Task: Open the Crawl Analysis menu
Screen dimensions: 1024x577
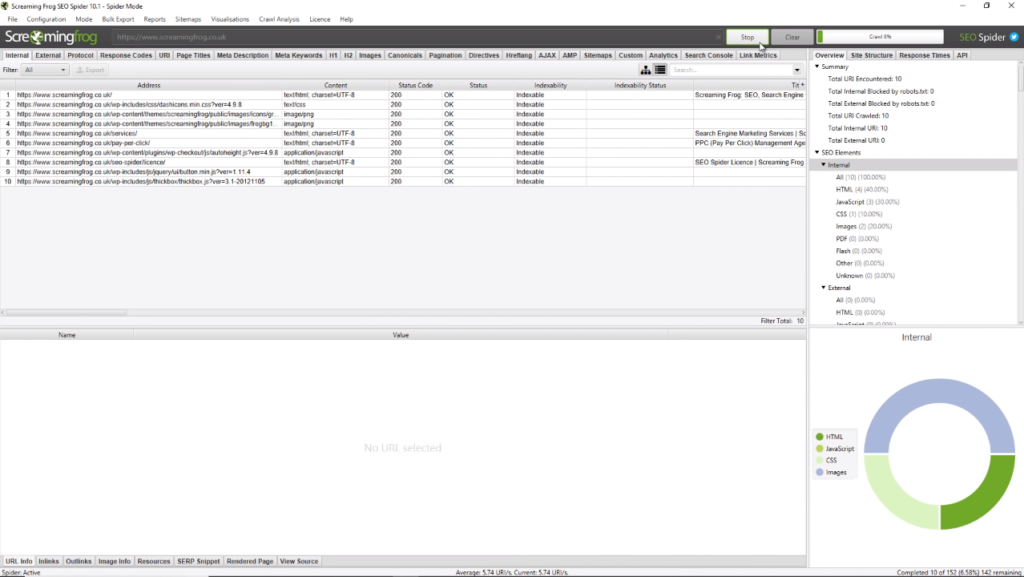Action: coord(279,20)
